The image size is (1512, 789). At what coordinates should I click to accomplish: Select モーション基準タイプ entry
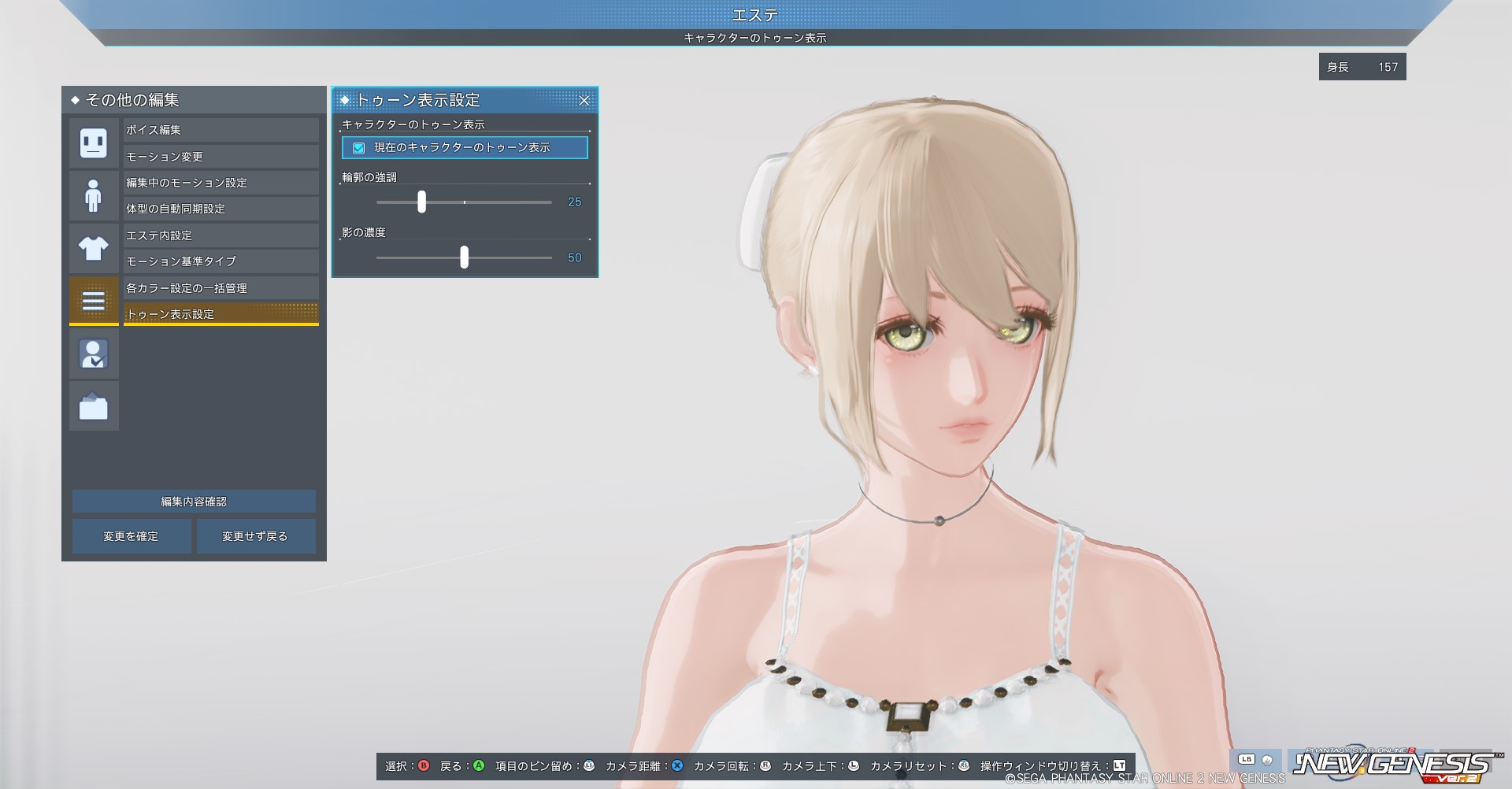point(220,261)
